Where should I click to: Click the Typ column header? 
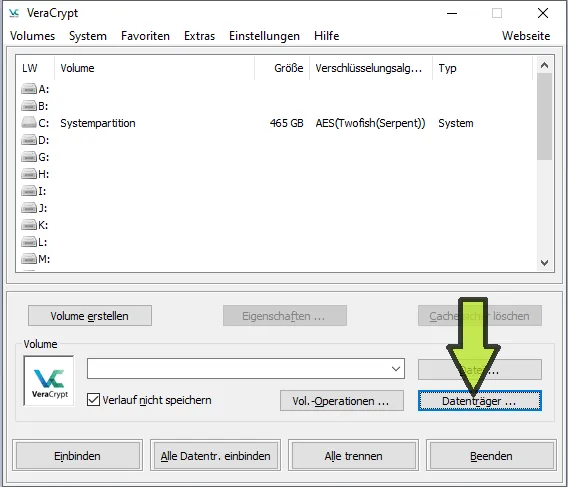point(483,68)
